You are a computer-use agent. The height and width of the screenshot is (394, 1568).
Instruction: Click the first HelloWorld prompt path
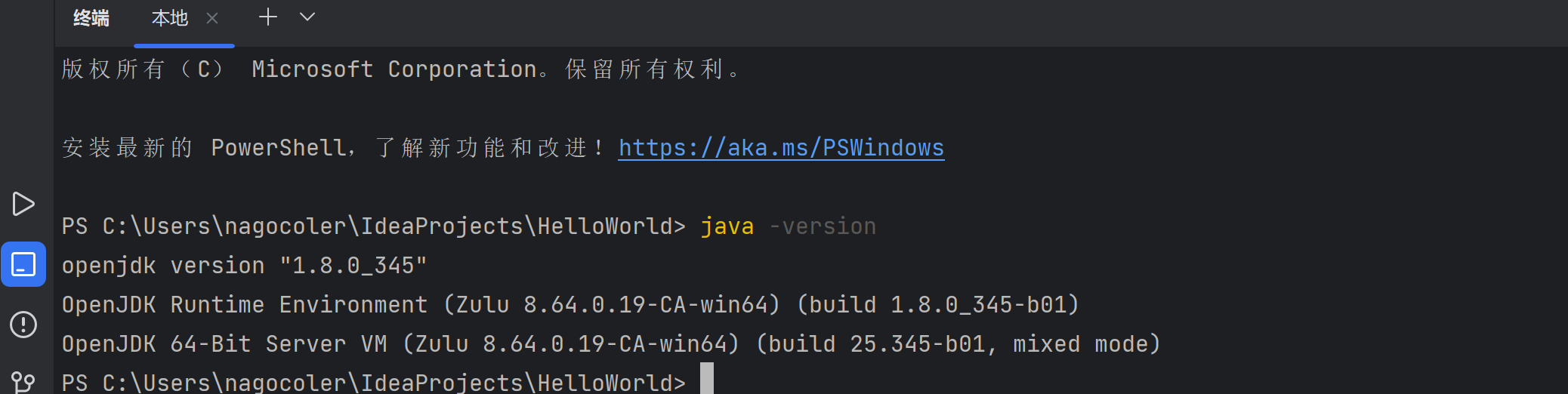point(373,226)
